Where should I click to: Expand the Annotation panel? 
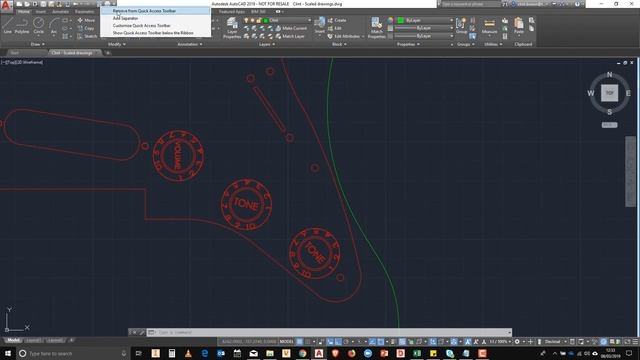pyautogui.click(x=190, y=44)
